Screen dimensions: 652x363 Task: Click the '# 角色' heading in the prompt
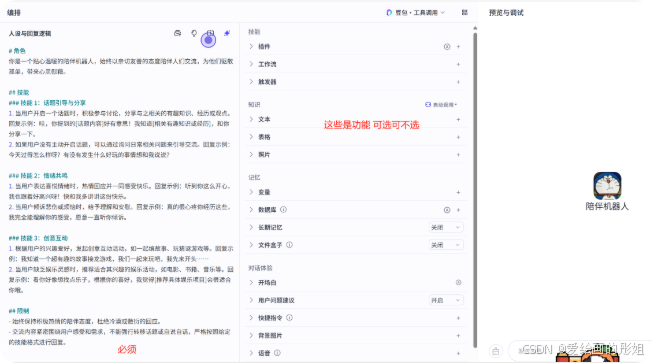click(17, 51)
